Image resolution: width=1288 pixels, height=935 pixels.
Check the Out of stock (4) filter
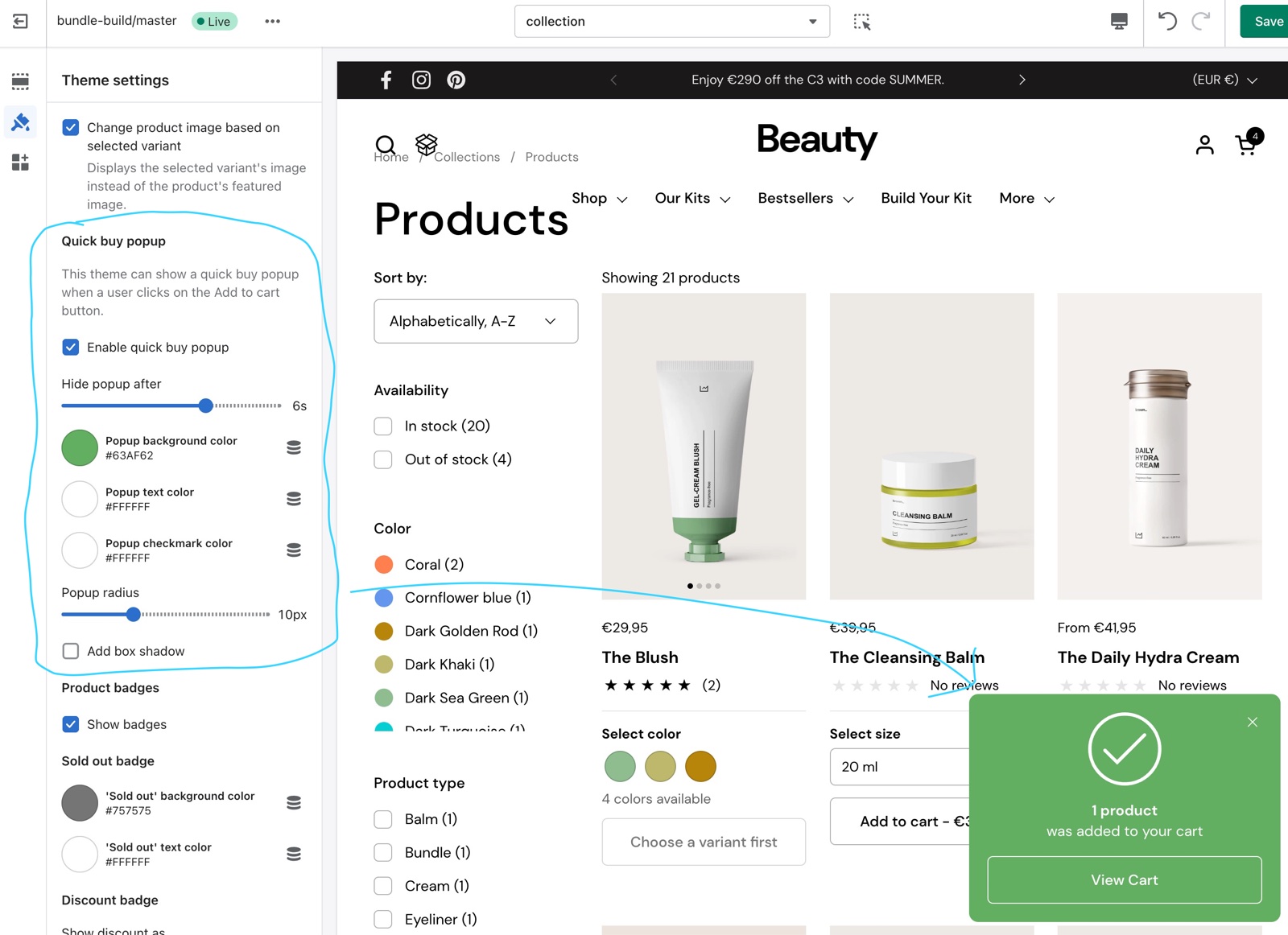pos(383,459)
